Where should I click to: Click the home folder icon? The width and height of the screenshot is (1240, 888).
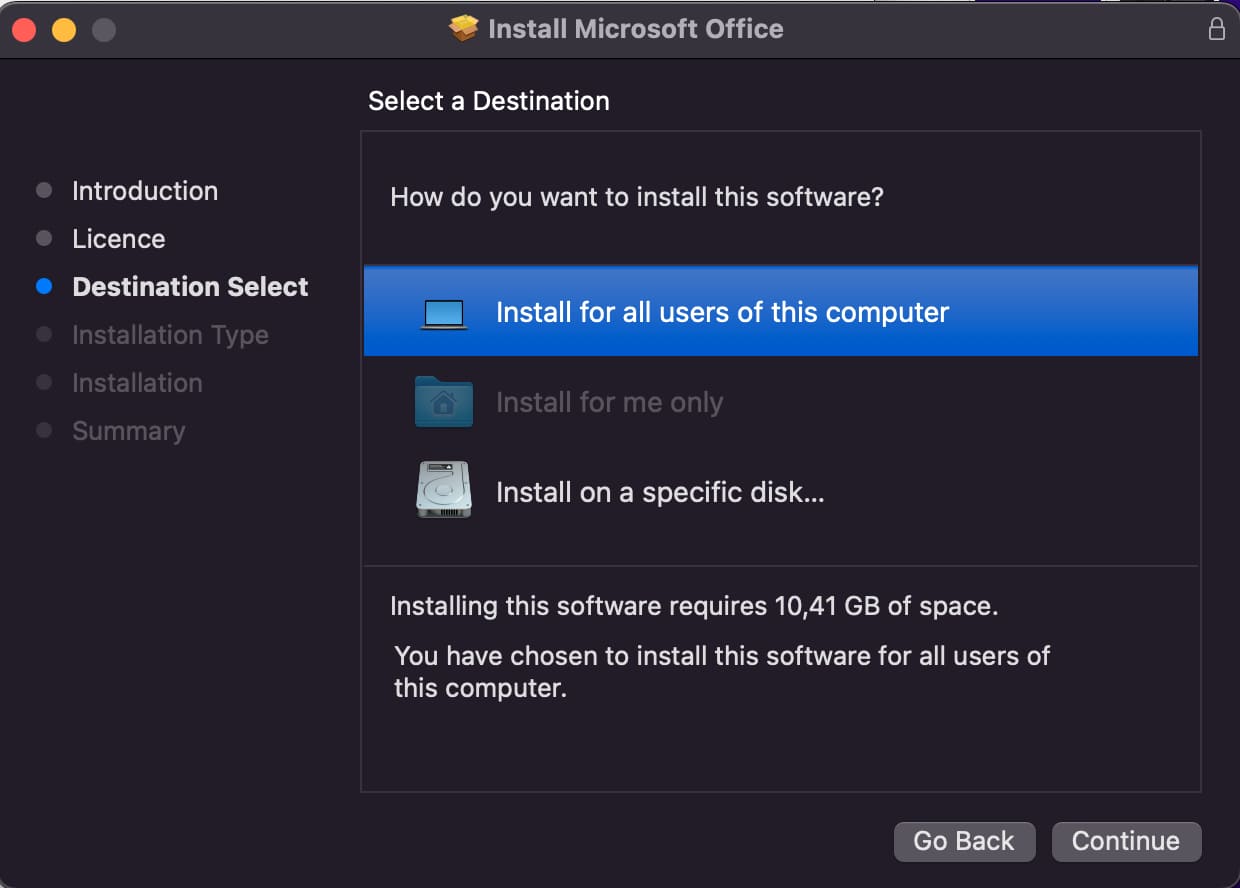[443, 402]
